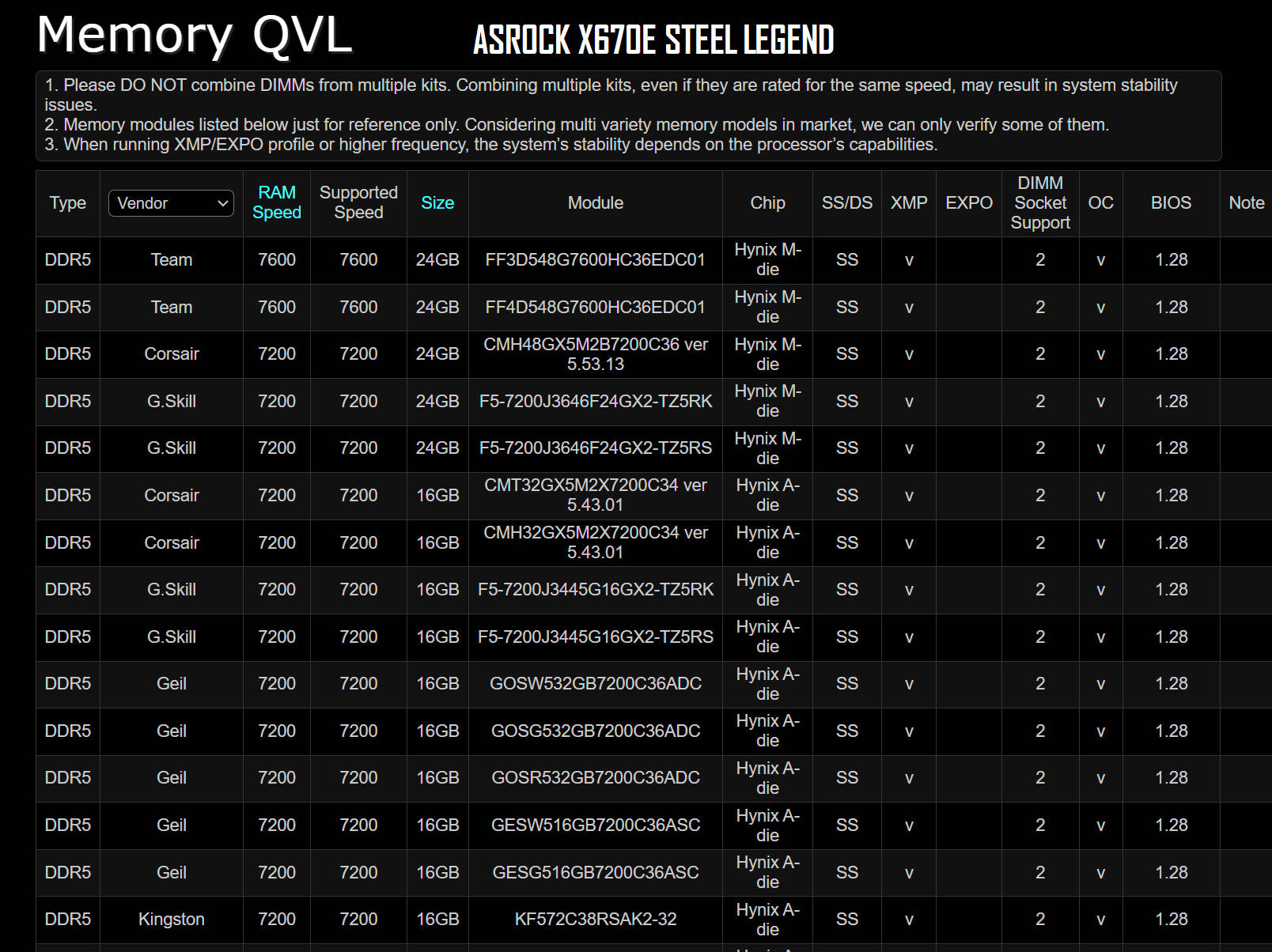Click the BIOS column header

coord(1171,203)
